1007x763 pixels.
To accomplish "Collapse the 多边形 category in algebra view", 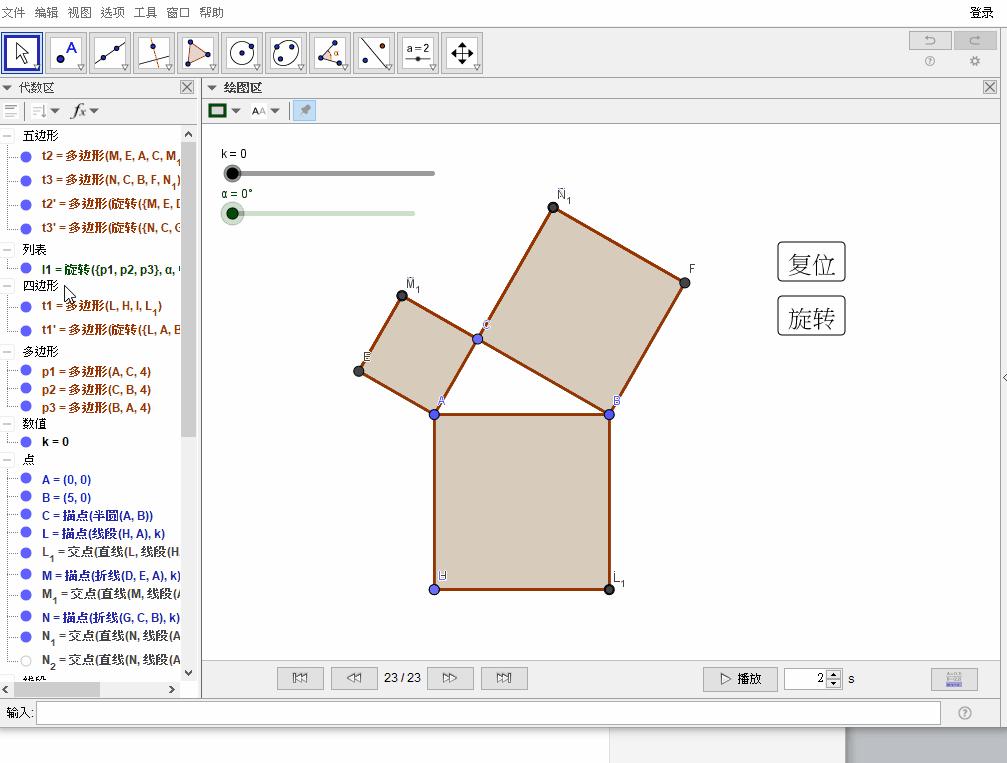I will coord(8,352).
